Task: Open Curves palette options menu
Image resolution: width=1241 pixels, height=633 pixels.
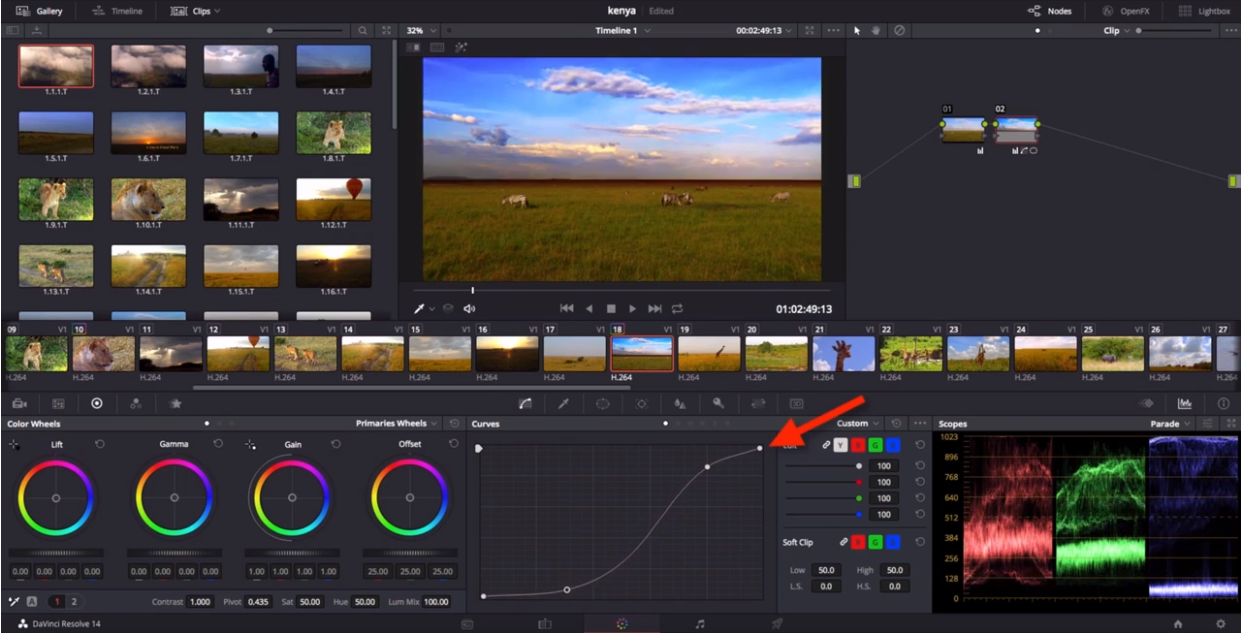Action: coord(920,424)
